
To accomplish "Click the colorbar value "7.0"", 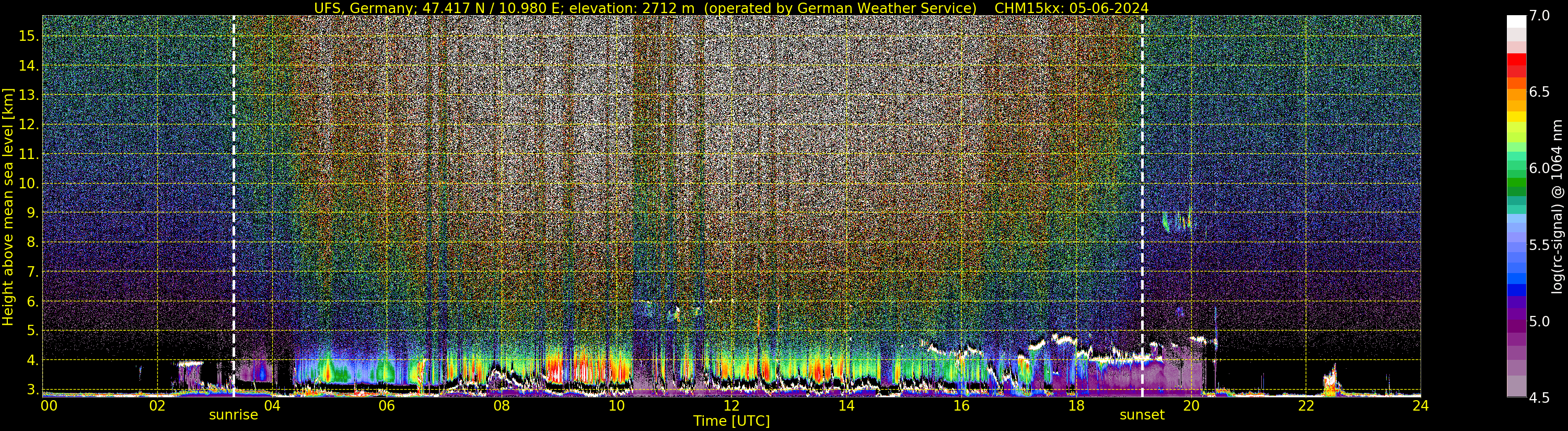I will (1539, 16).
